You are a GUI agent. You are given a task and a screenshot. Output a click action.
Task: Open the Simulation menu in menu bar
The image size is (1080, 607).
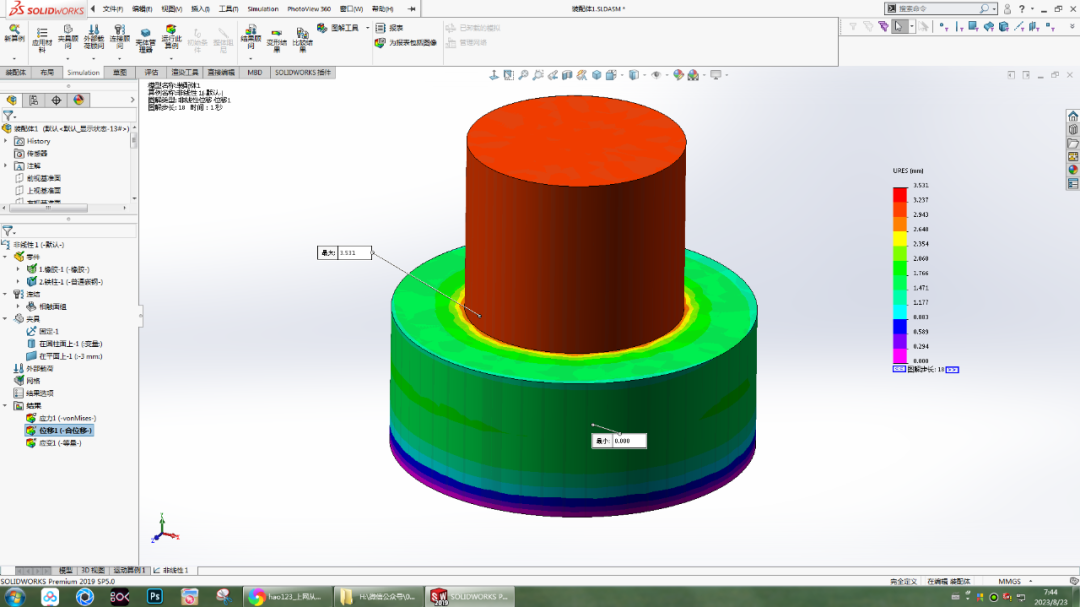[265, 8]
